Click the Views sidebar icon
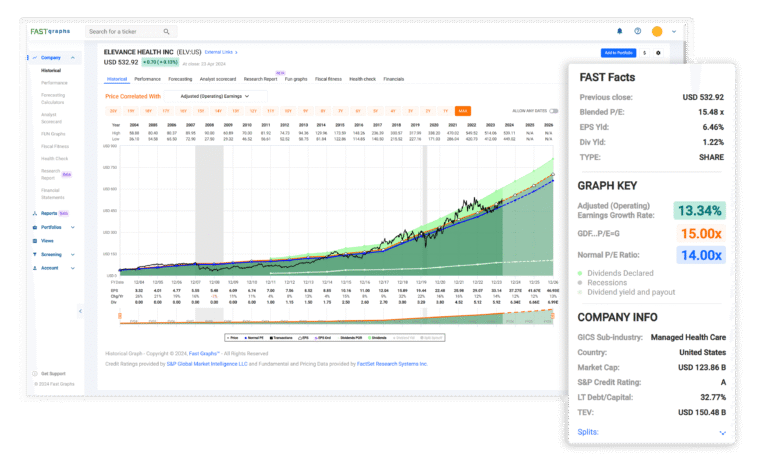This screenshot has width=768, height=457. 35,241
